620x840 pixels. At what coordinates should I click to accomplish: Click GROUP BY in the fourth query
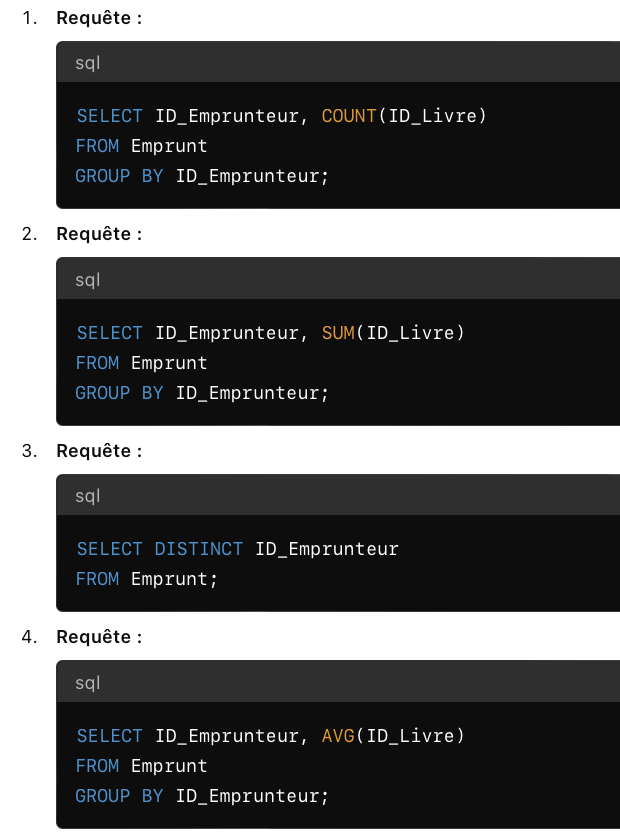(x=119, y=796)
